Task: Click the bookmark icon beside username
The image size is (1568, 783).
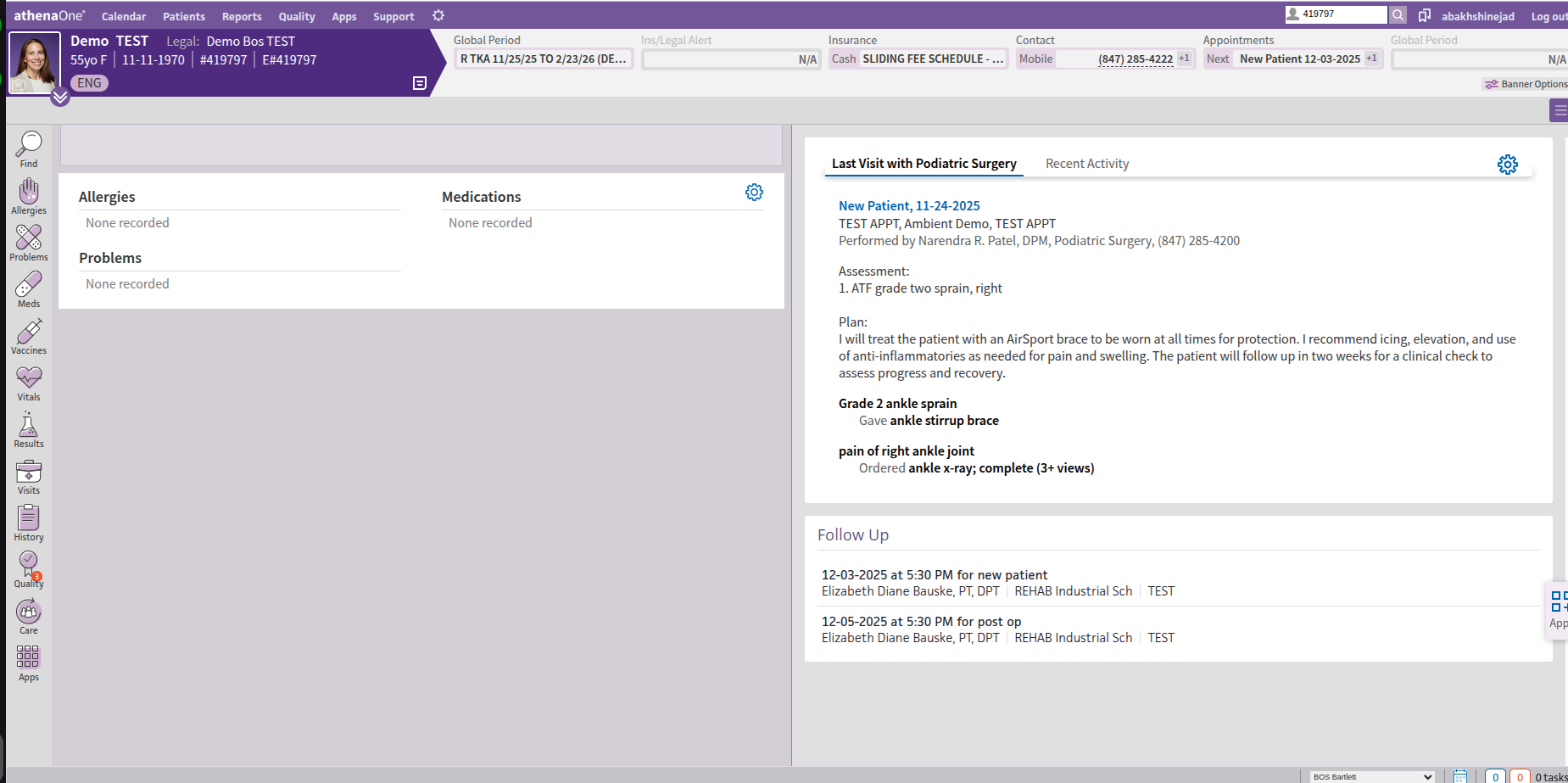Action: click(1425, 15)
